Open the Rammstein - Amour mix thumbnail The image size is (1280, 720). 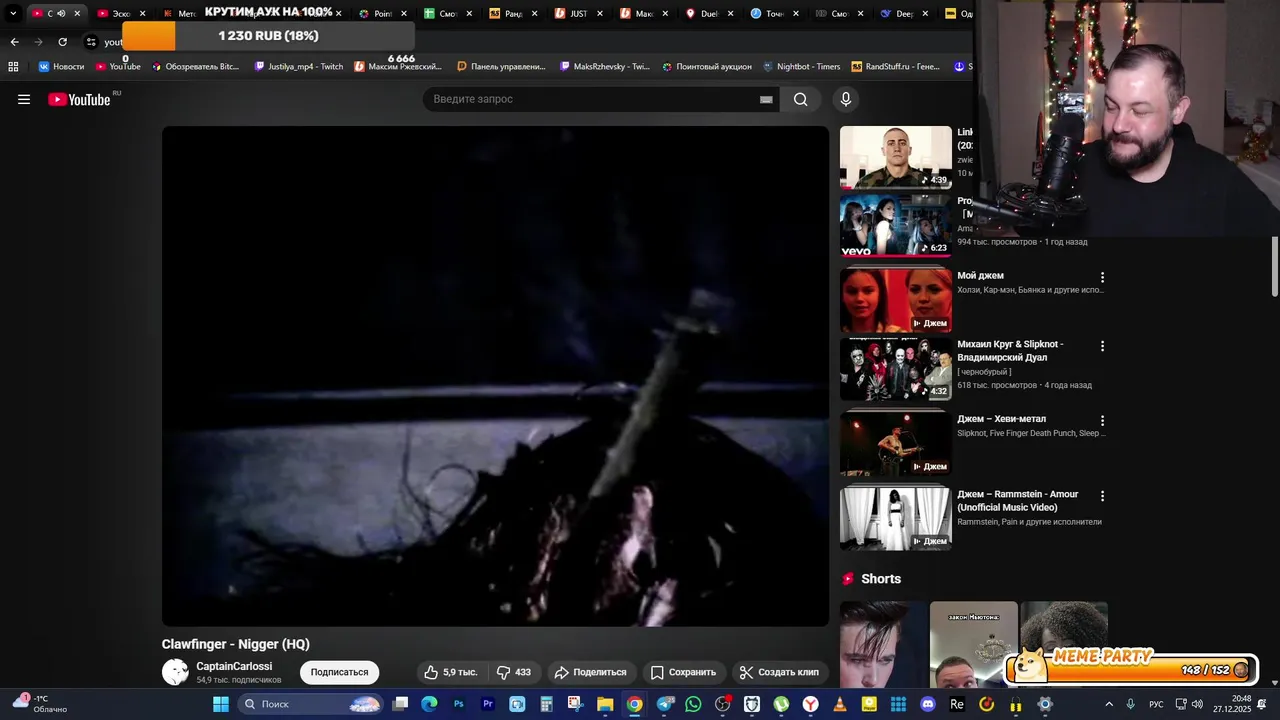coord(896,519)
